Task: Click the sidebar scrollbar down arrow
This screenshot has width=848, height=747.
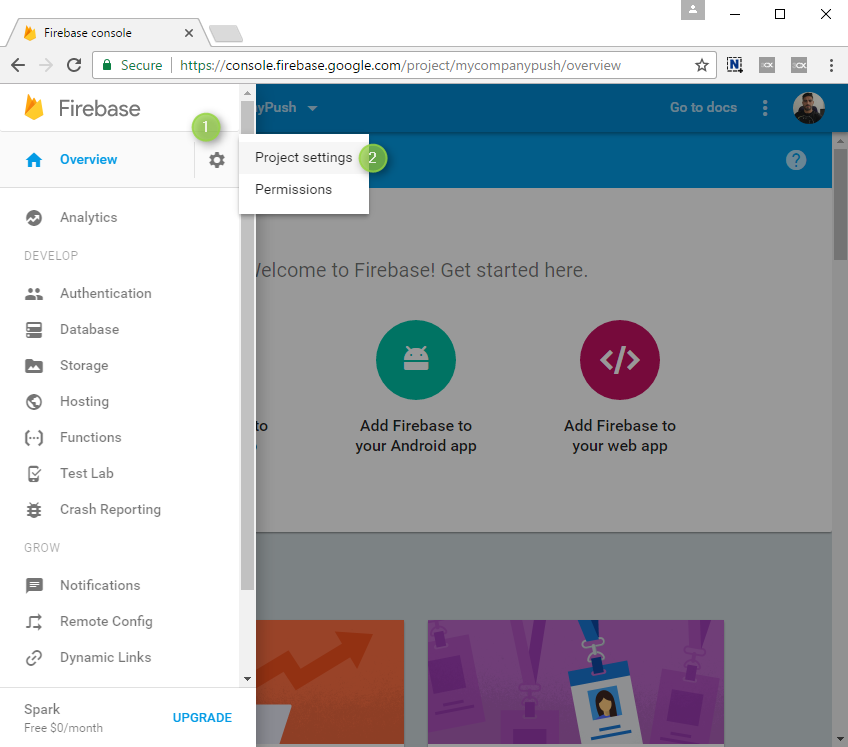Action: (248, 679)
